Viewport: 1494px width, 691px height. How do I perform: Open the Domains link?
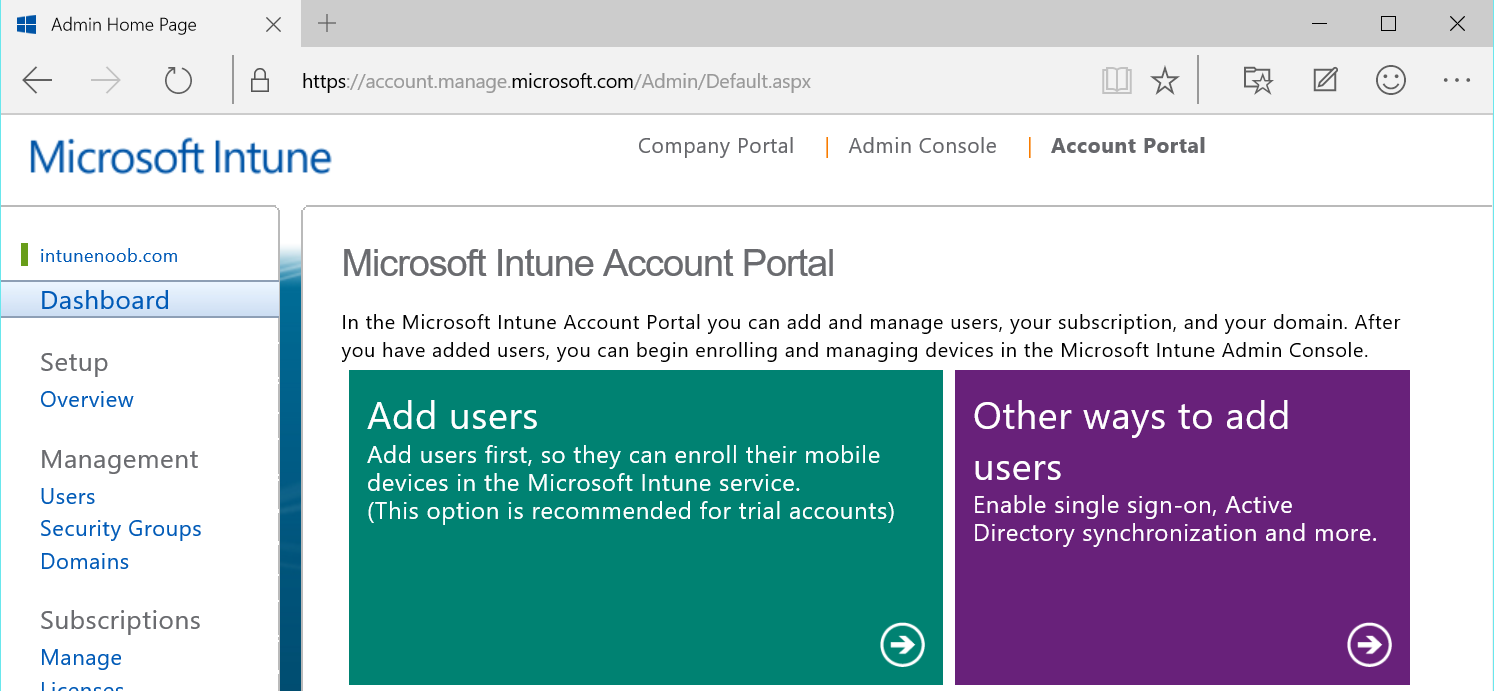pyautogui.click(x=85, y=562)
